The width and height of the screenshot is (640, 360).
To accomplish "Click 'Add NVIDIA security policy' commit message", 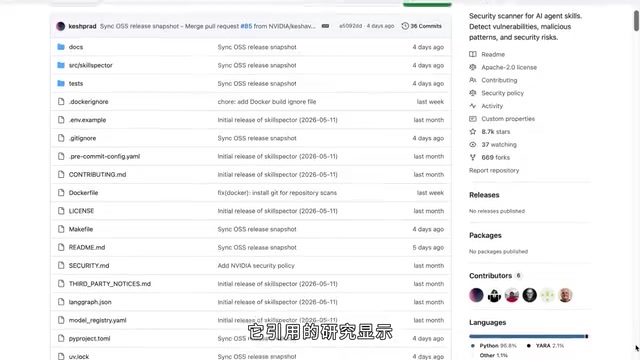I will 256,266.
